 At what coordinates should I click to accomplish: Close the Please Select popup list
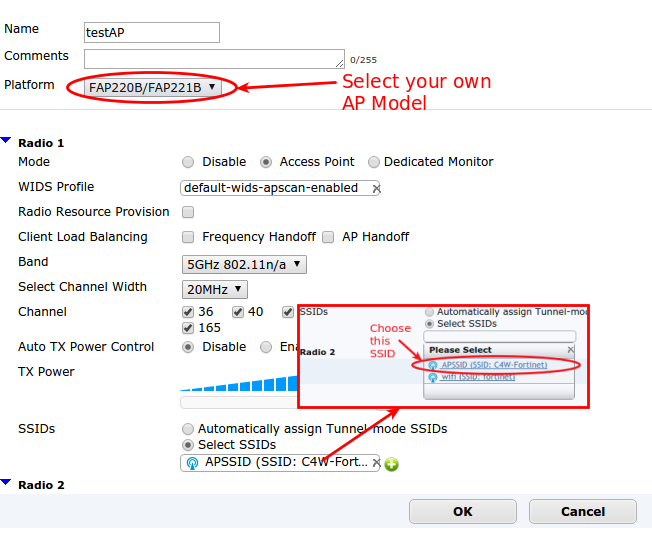pos(570,350)
